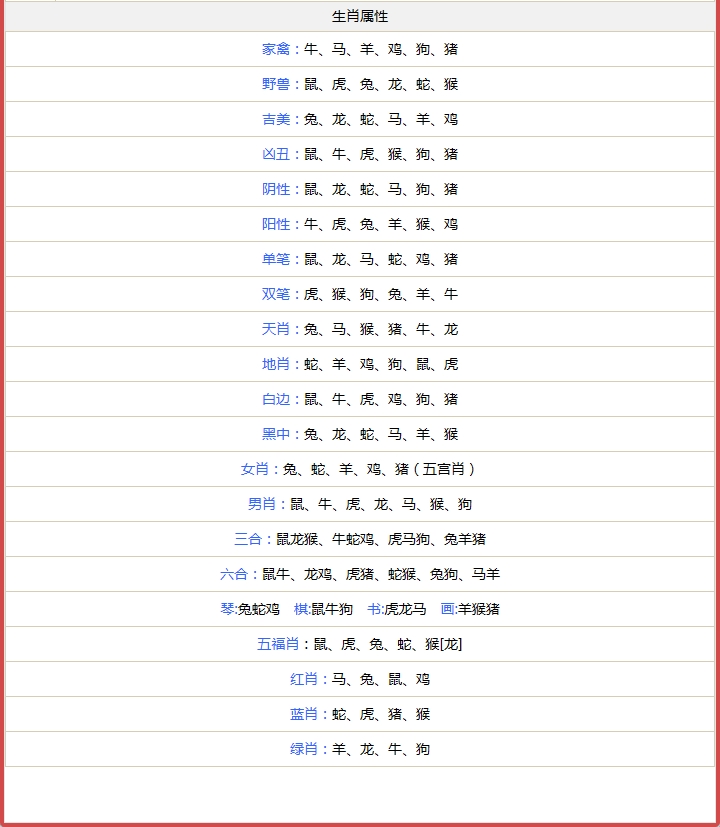Click the 阴性 row label
The width and height of the screenshot is (720, 827).
[x=276, y=189]
